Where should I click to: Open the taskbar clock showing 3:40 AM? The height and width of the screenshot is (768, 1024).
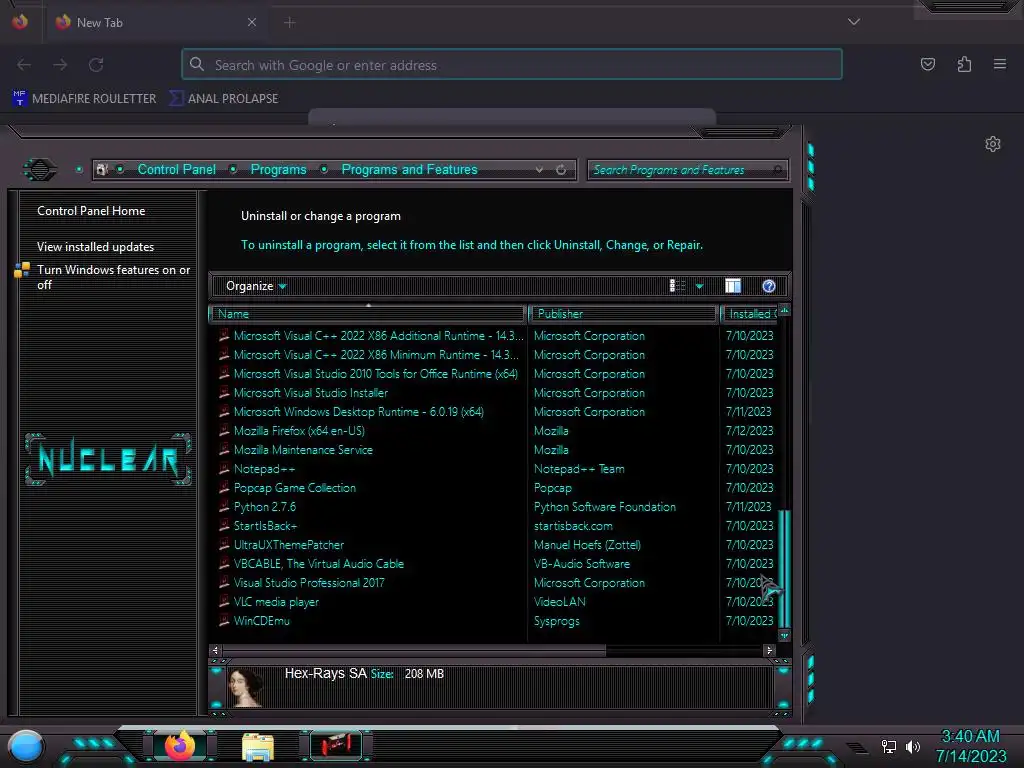click(x=970, y=746)
